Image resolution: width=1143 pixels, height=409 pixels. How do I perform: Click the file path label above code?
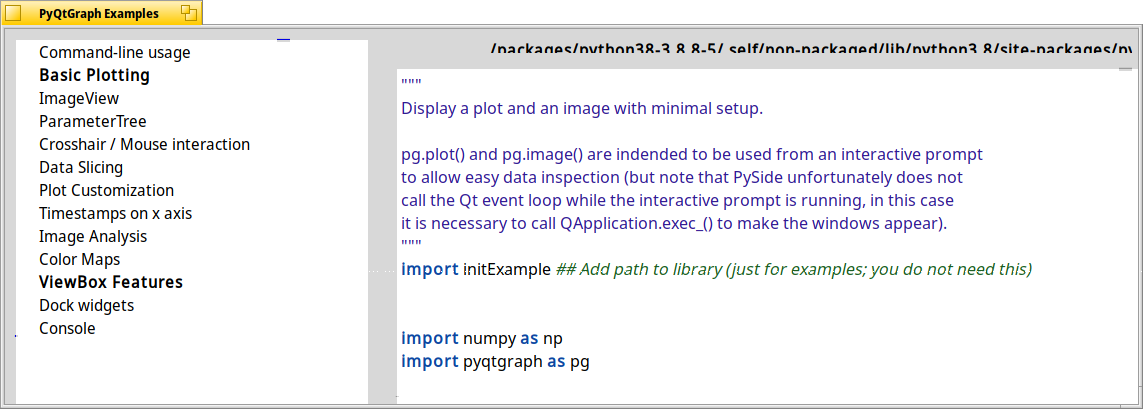(x=811, y=49)
